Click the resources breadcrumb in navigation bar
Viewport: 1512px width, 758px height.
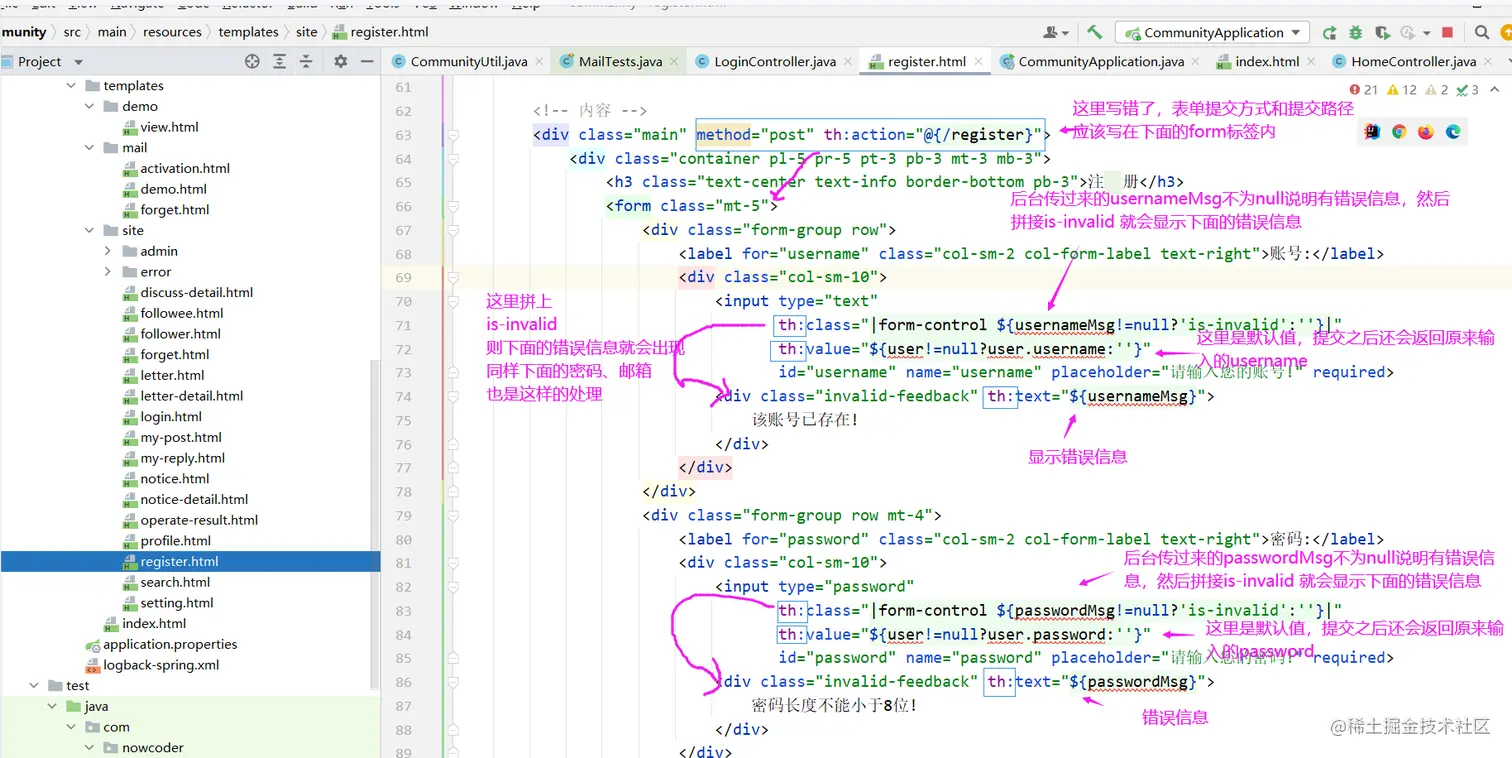(x=172, y=32)
